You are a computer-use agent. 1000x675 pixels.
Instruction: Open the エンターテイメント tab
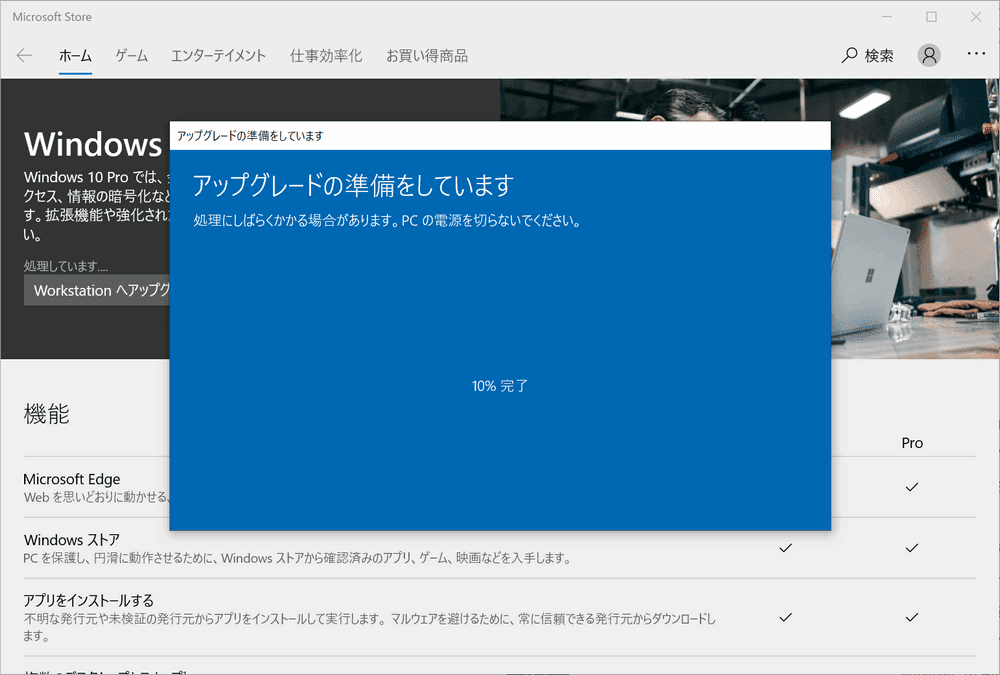[218, 56]
